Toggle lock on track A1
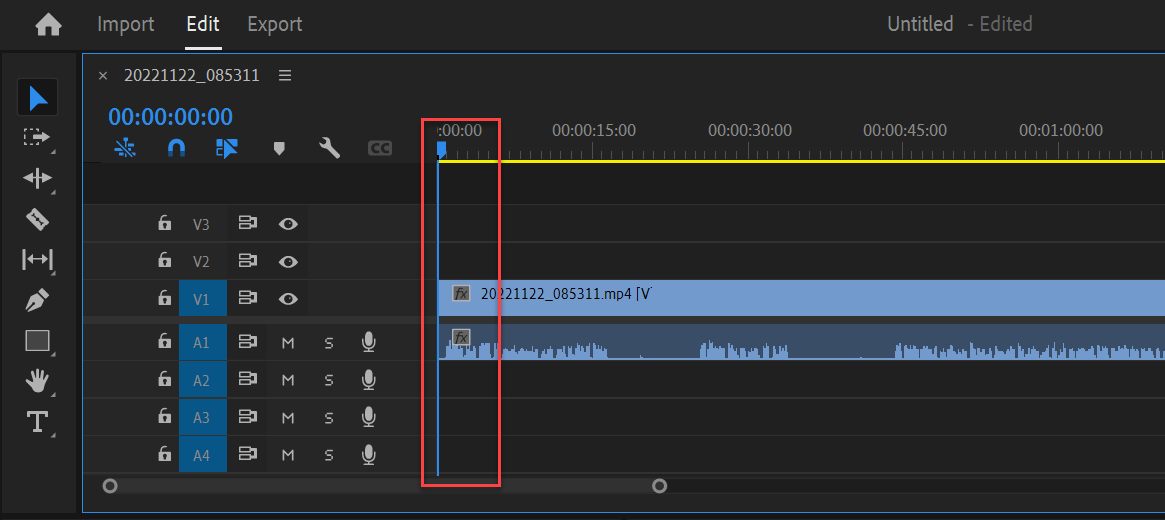The height and width of the screenshot is (520, 1165). (x=164, y=342)
